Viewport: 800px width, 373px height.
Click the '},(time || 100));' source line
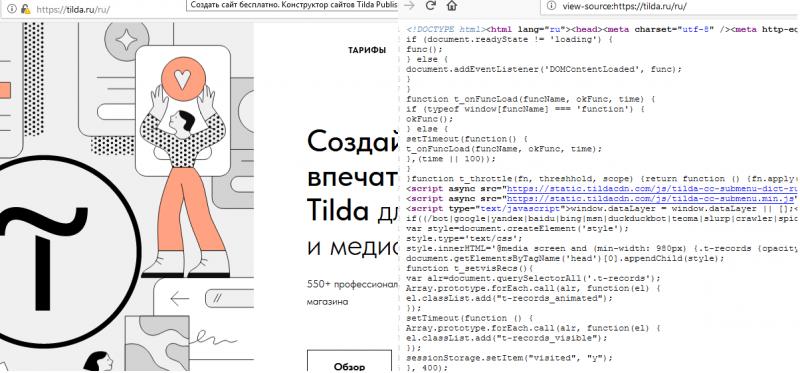[451, 159]
